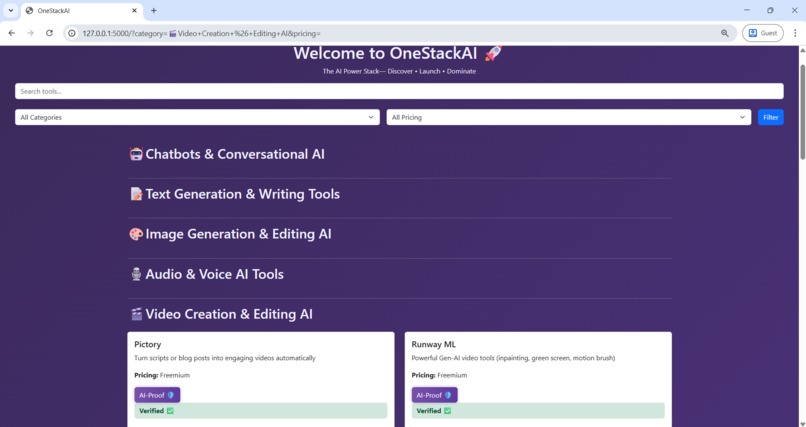The width and height of the screenshot is (806, 427).
Task: Click Verified label on Pictory card
Action: point(151,411)
